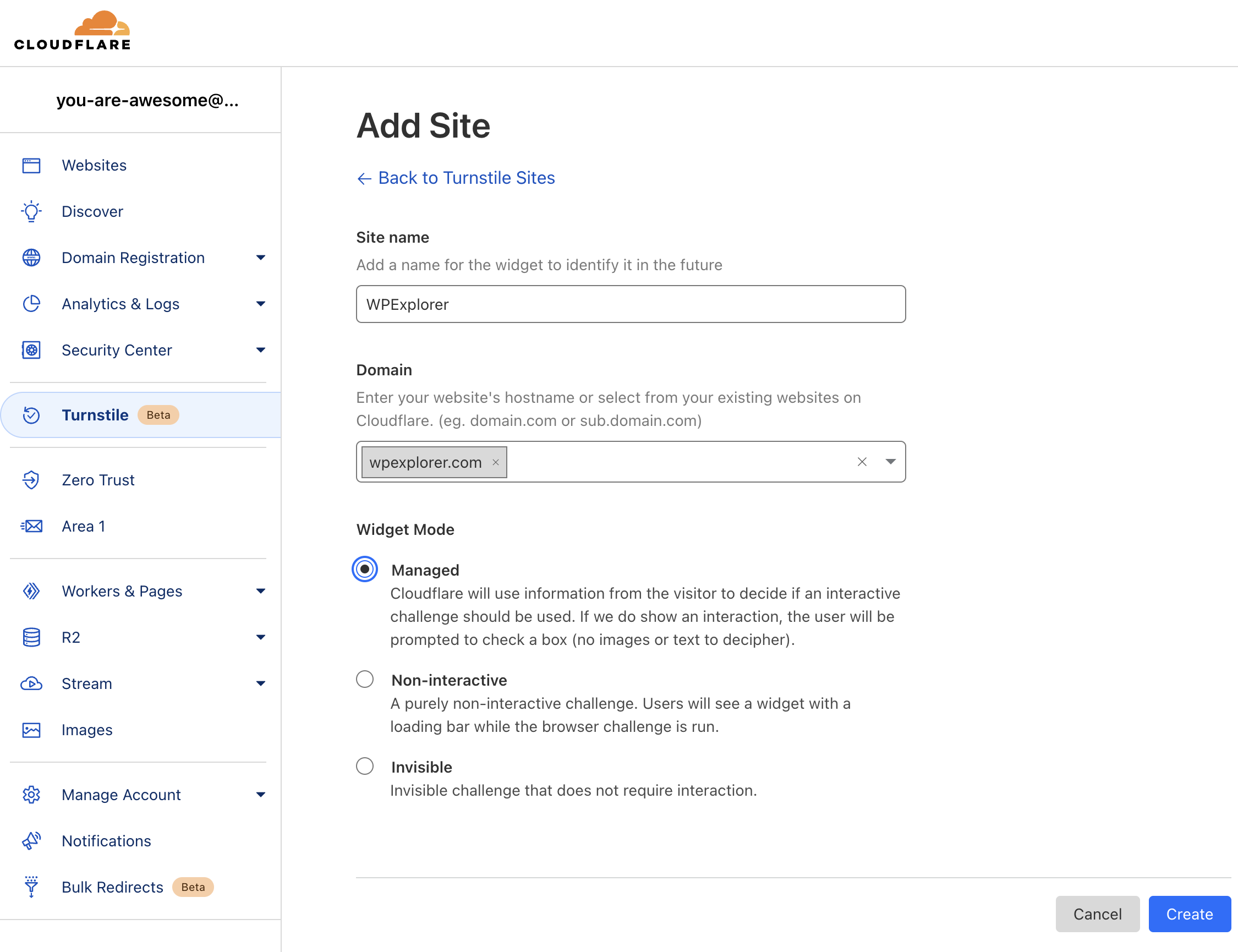The image size is (1238, 952).
Task: Clear all selected domains
Action: coord(862,462)
